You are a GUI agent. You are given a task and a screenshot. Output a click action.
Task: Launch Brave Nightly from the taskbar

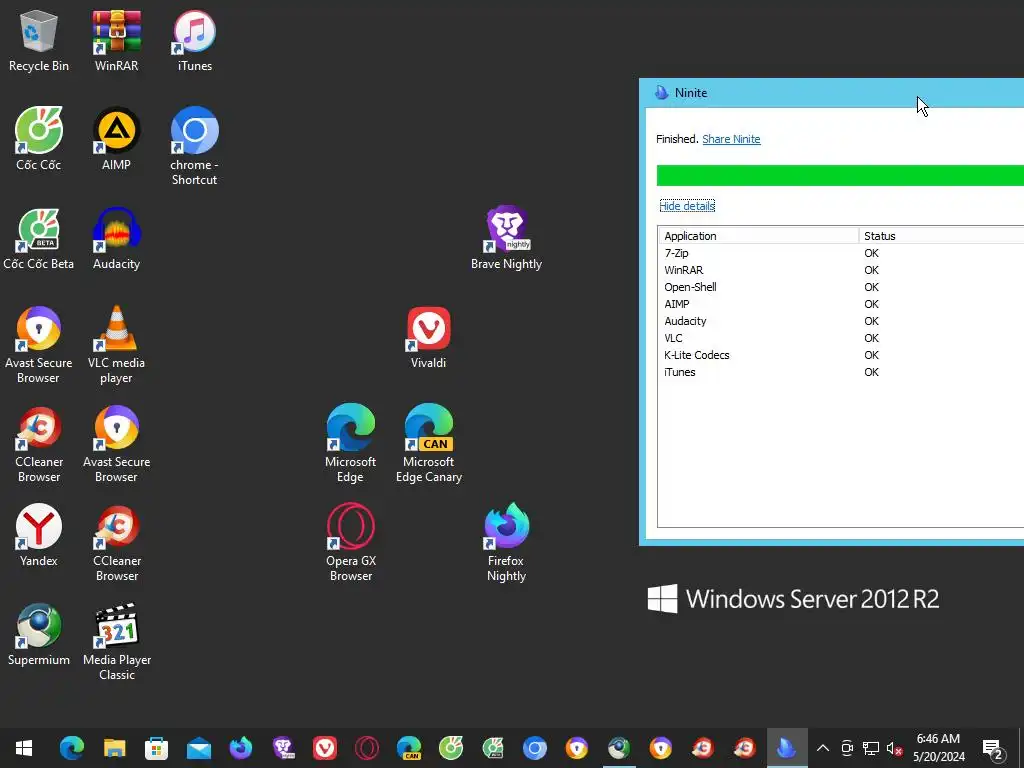283,748
